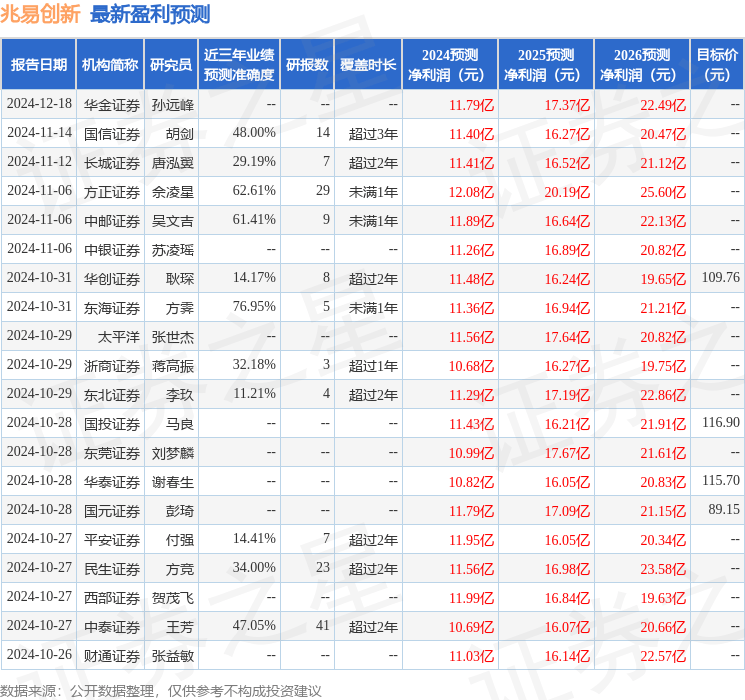
Task: Click target price 89.15
Action: [x=724, y=509]
